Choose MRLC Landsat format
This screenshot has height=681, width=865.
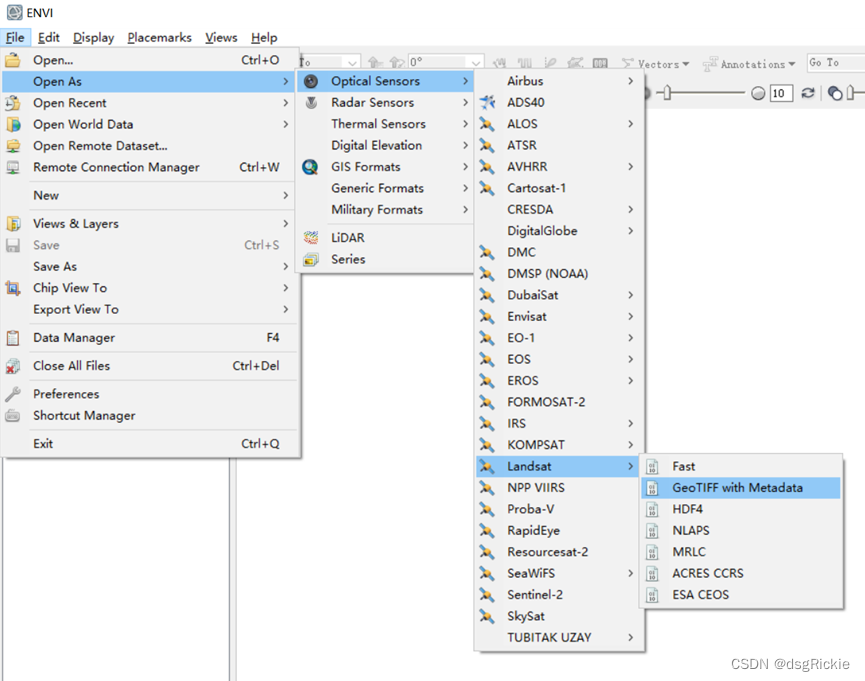coord(740,552)
